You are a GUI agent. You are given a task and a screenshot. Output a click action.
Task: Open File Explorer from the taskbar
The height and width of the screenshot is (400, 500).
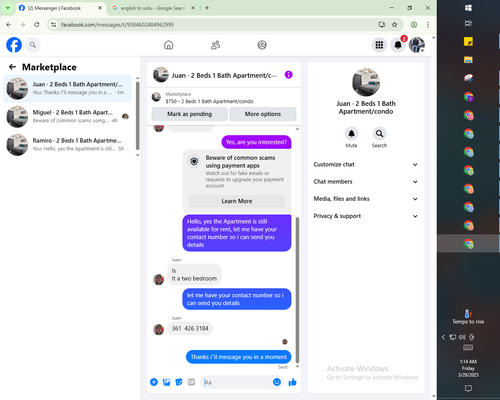468,60
